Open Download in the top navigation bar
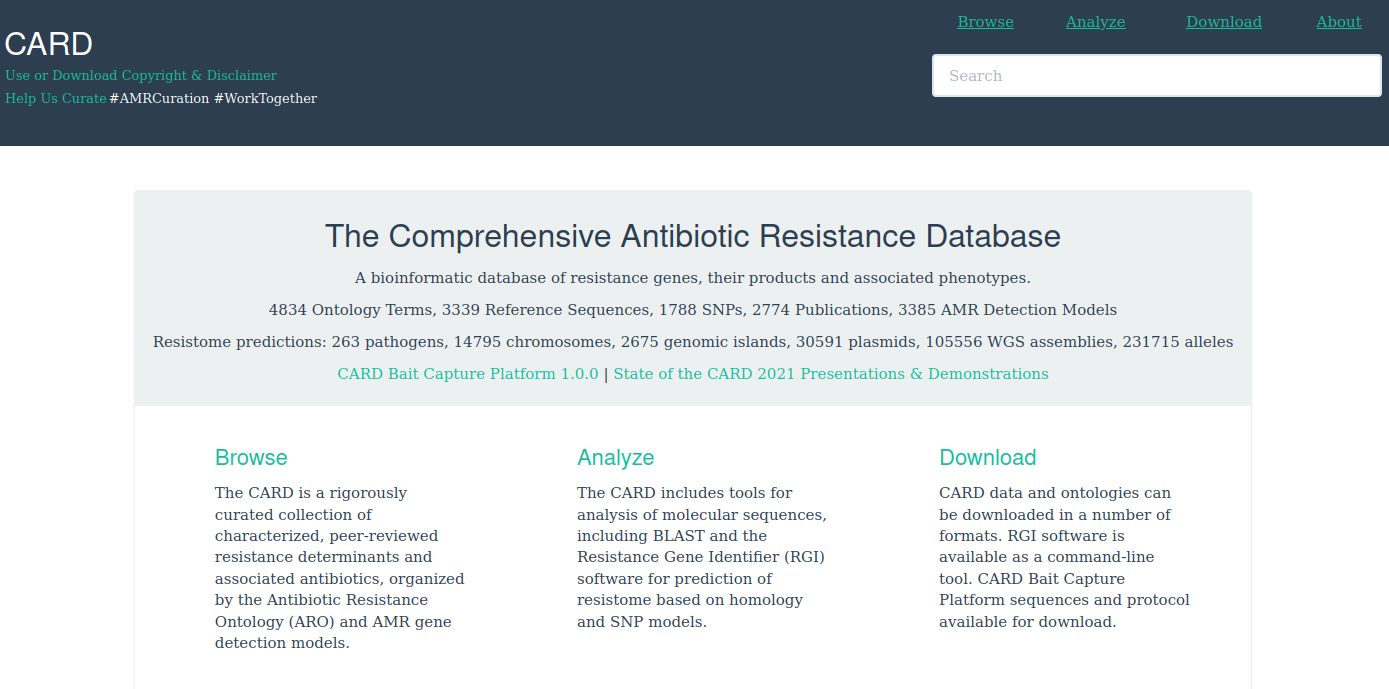The height and width of the screenshot is (689, 1389). (1223, 22)
